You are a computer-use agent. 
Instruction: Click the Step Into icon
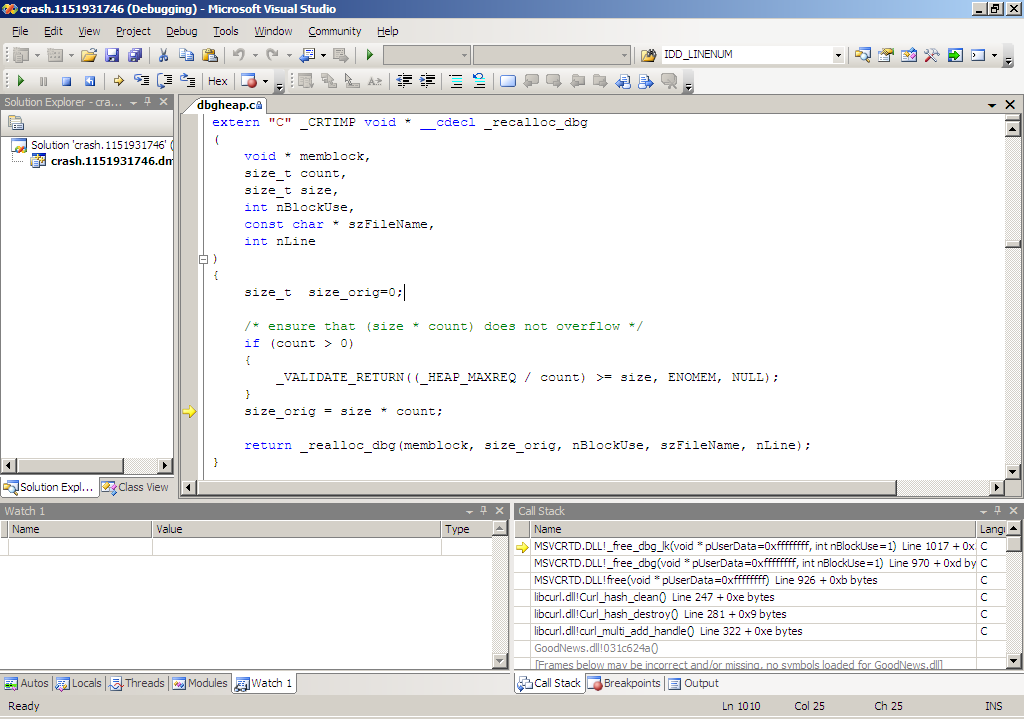[x=141, y=81]
